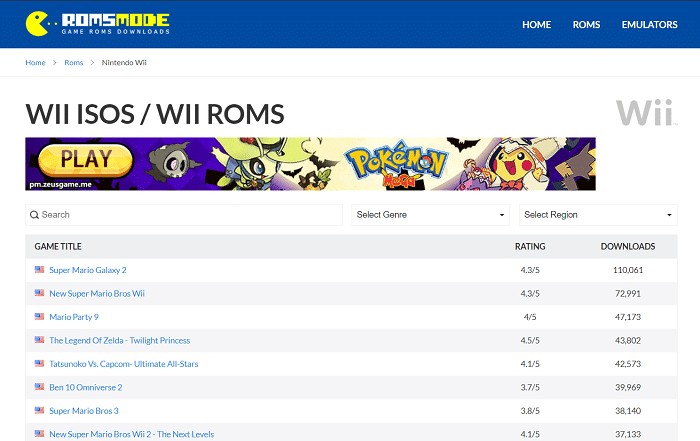The image size is (700, 441).
Task: Click the PLAY button in the Pokémon banner
Action: coord(86,159)
